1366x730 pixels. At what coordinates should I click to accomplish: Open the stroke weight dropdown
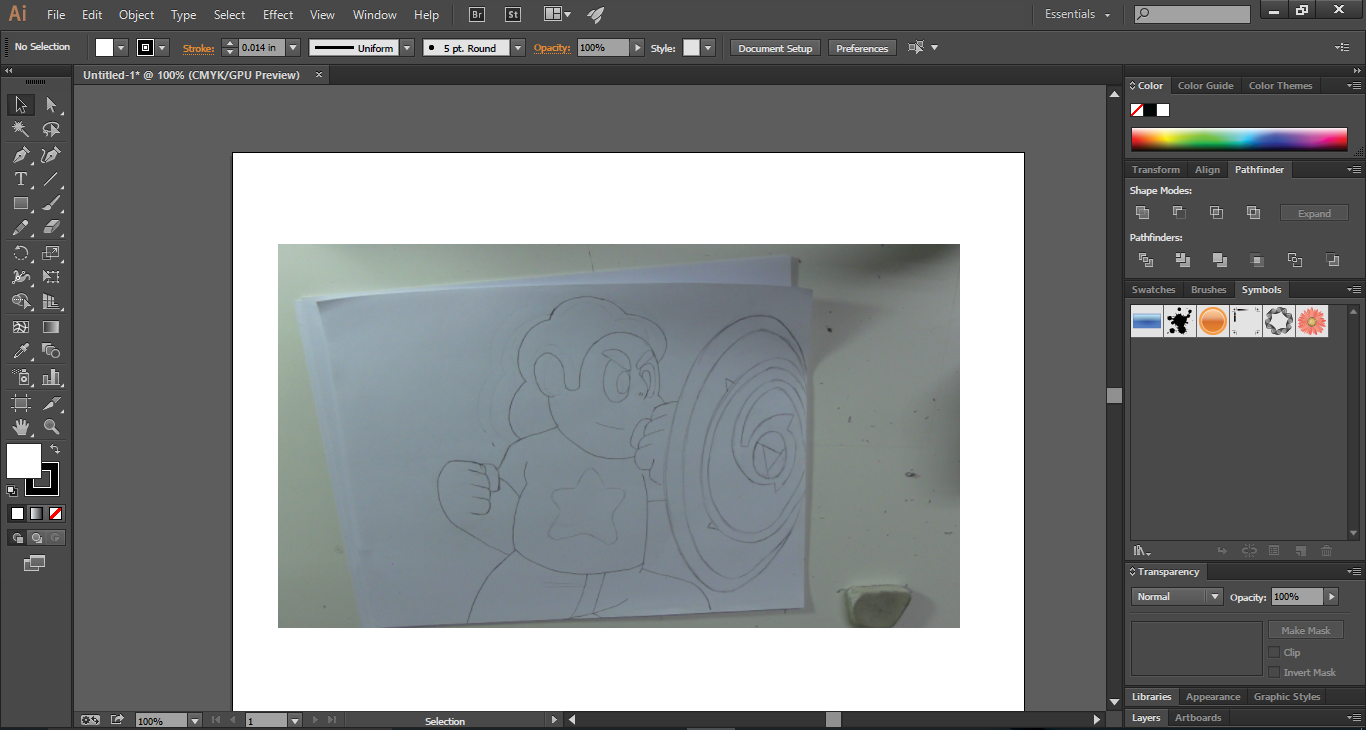pyautogui.click(x=293, y=48)
